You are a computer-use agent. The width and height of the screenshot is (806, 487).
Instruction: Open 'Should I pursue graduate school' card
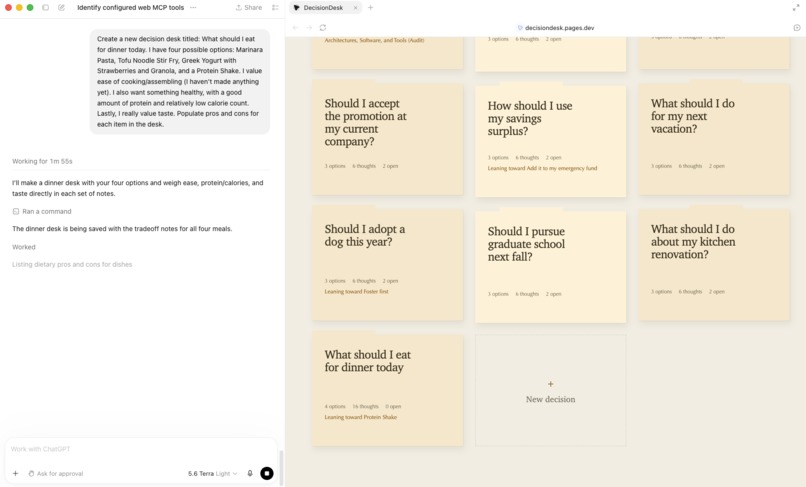(551, 265)
